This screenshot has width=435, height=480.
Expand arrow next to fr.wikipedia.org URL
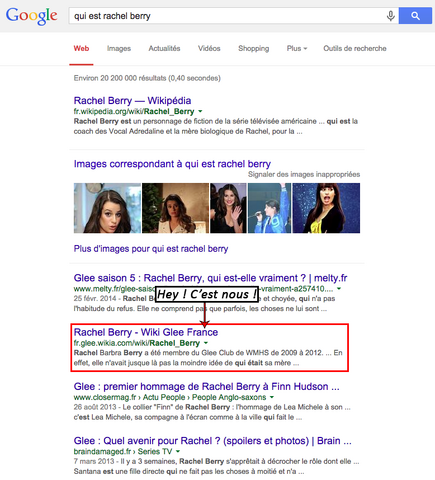click(200, 111)
